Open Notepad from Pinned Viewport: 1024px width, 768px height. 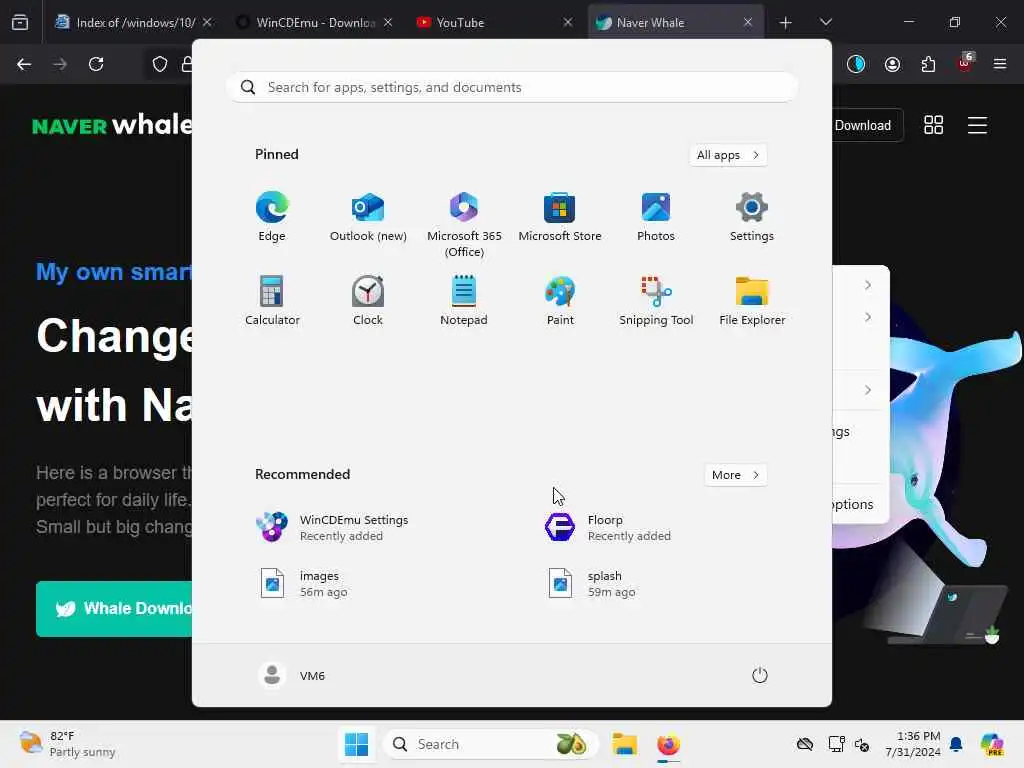click(x=464, y=301)
